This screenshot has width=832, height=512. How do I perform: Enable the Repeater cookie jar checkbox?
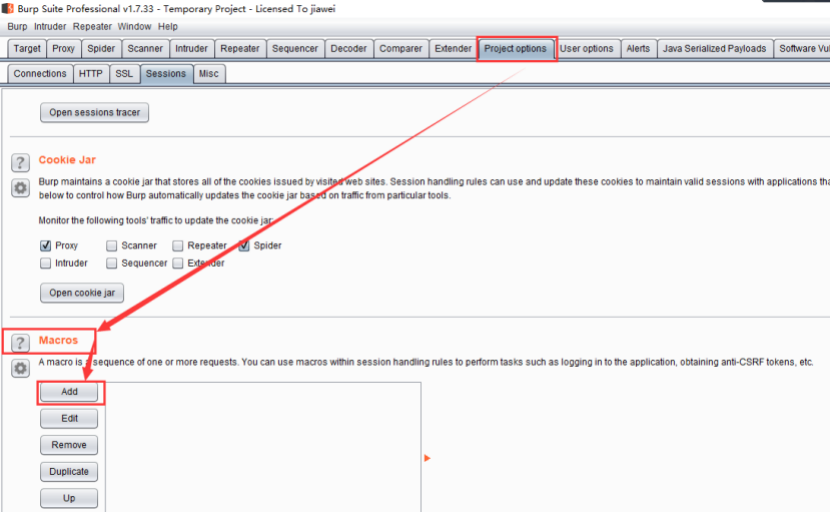(178, 246)
